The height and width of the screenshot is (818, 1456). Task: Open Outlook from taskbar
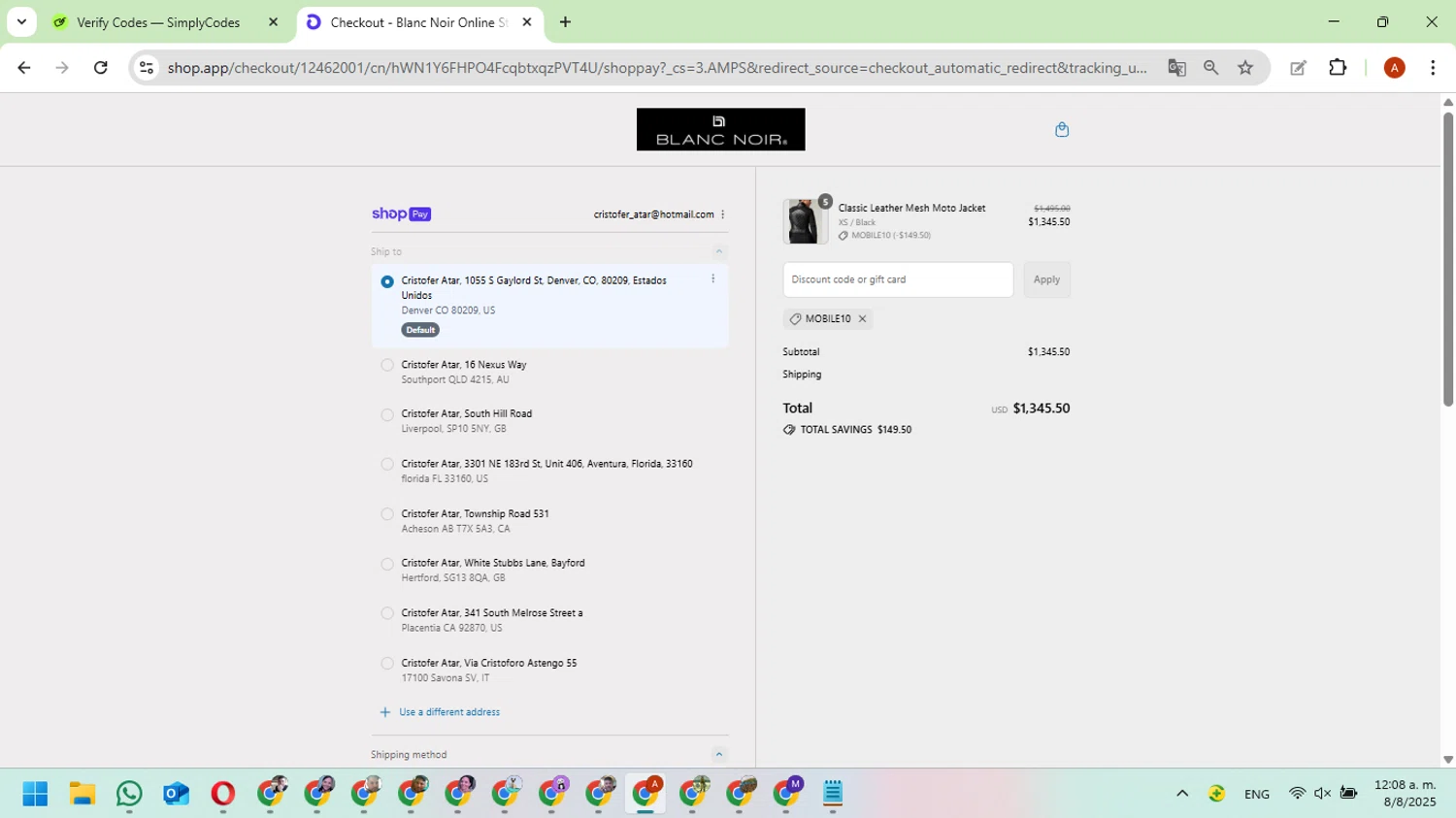tap(176, 794)
